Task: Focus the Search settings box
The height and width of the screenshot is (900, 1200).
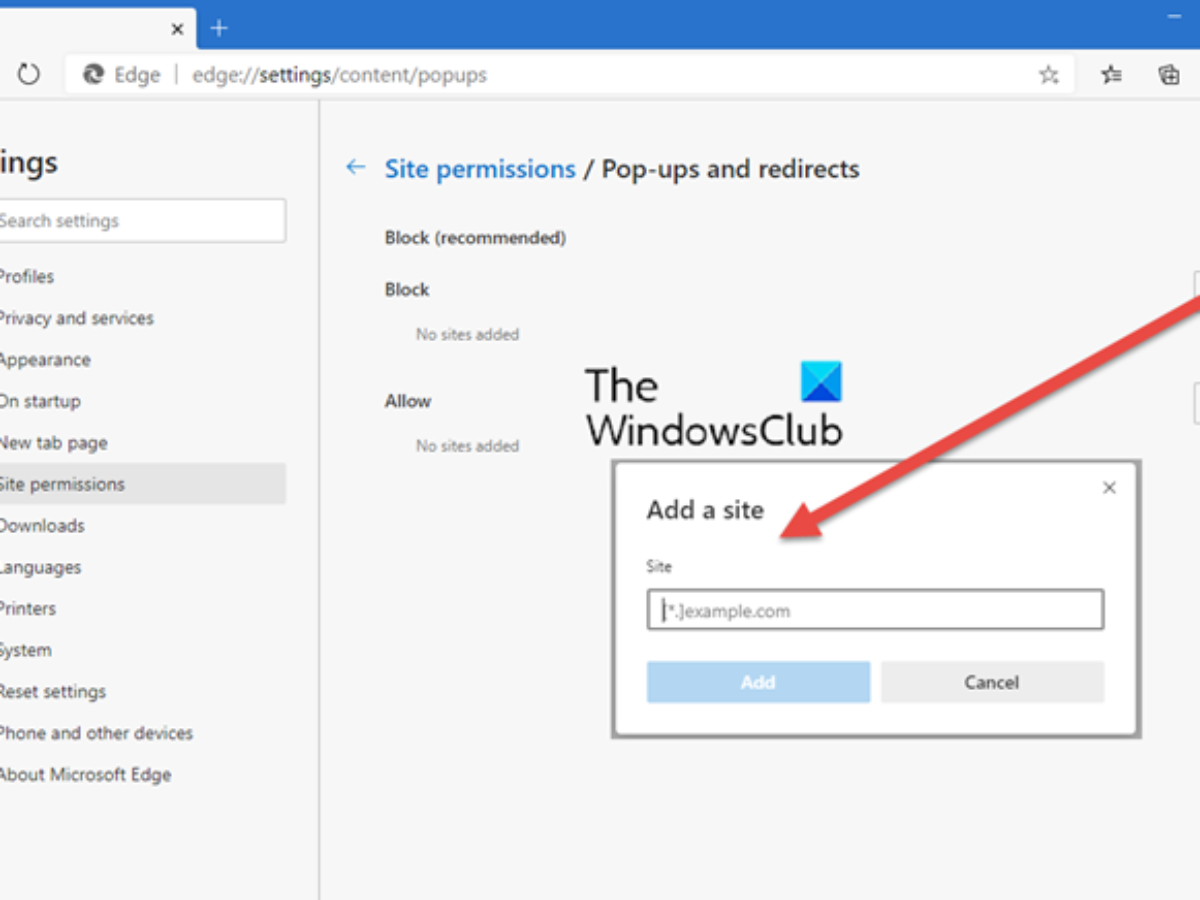Action: pyautogui.click(x=142, y=221)
